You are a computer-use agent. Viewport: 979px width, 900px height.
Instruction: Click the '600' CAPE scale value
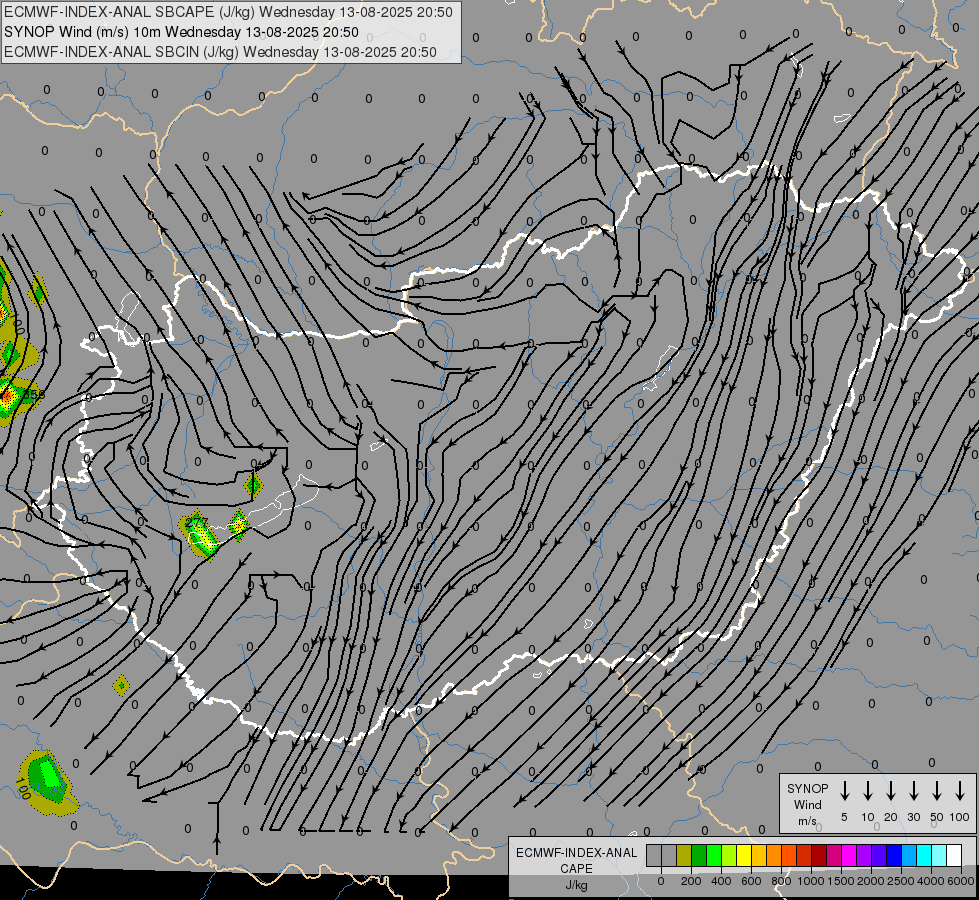point(751,881)
